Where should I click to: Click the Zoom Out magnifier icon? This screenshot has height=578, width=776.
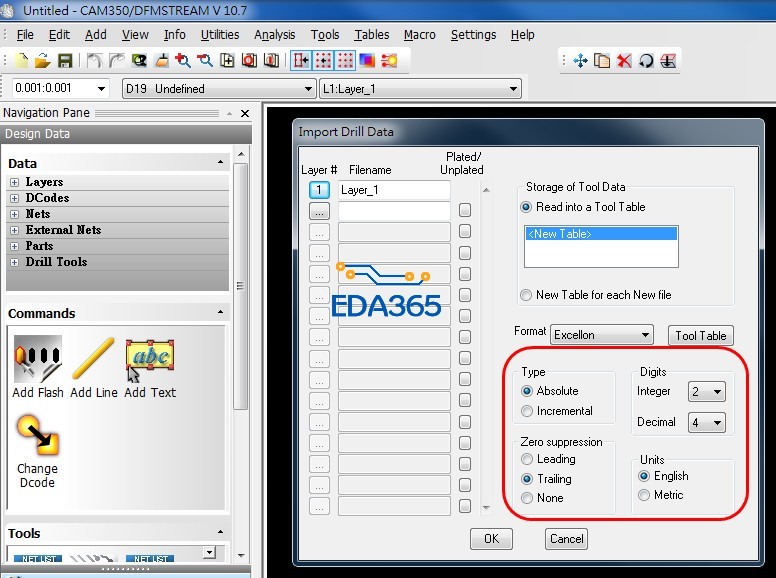click(205, 61)
